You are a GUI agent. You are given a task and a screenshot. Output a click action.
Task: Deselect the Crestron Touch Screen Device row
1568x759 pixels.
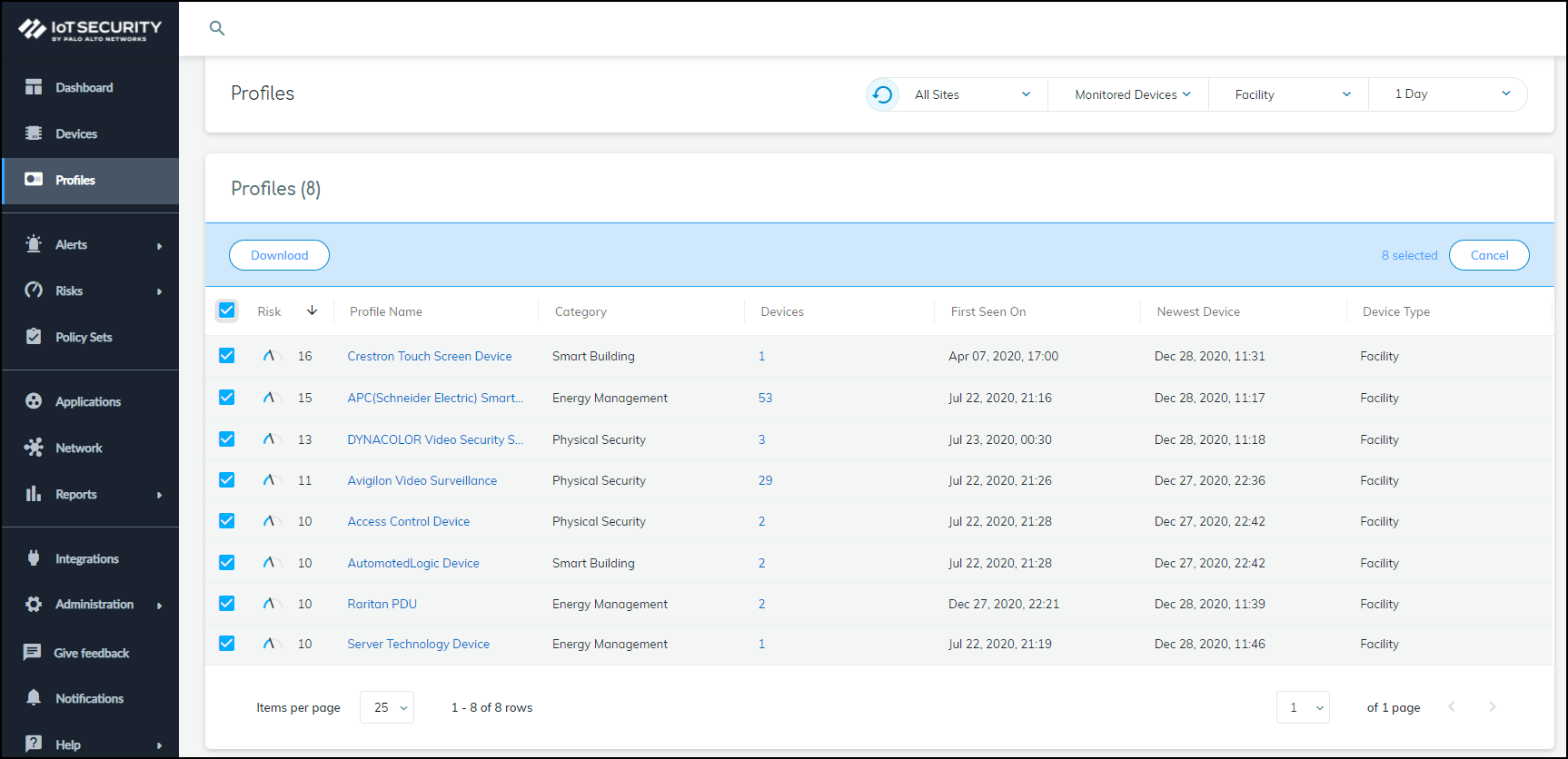227,356
